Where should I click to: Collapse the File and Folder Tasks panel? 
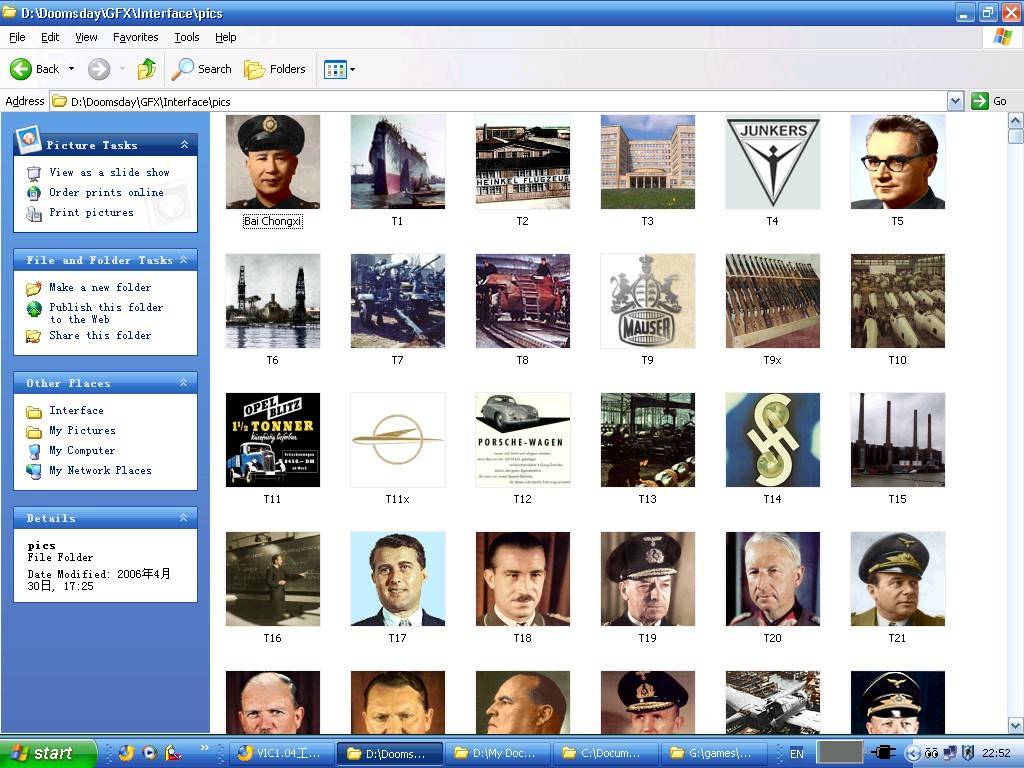[x=184, y=260]
